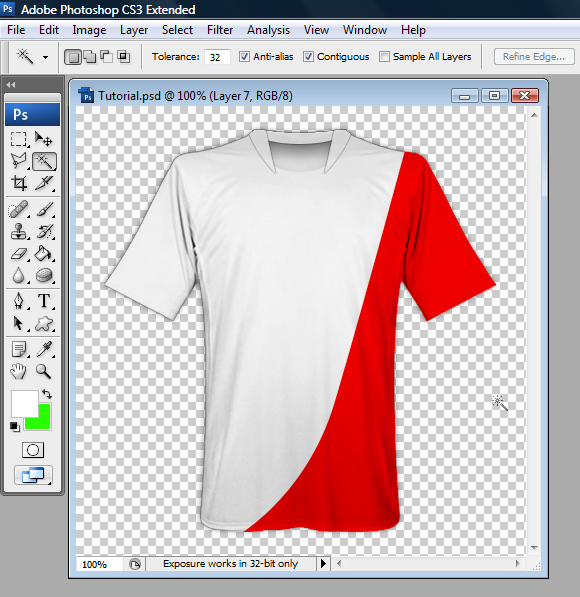Choose the Crop tool

coord(19,183)
